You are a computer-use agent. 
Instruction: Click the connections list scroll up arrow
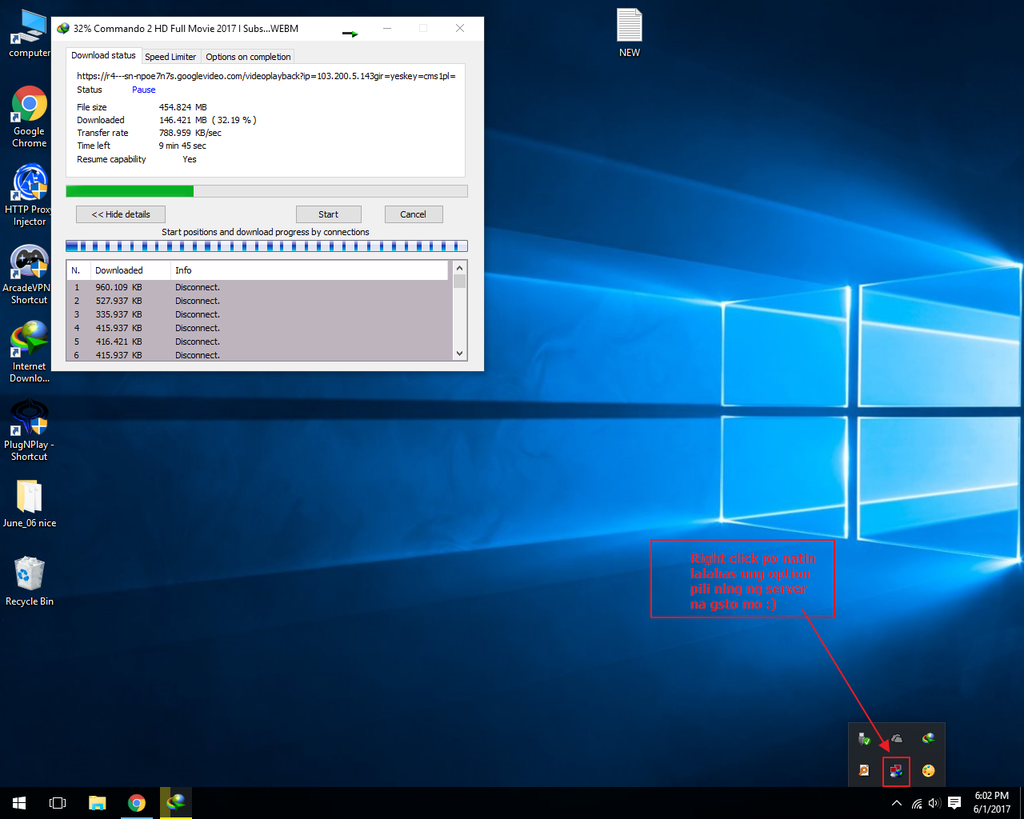click(x=459, y=268)
